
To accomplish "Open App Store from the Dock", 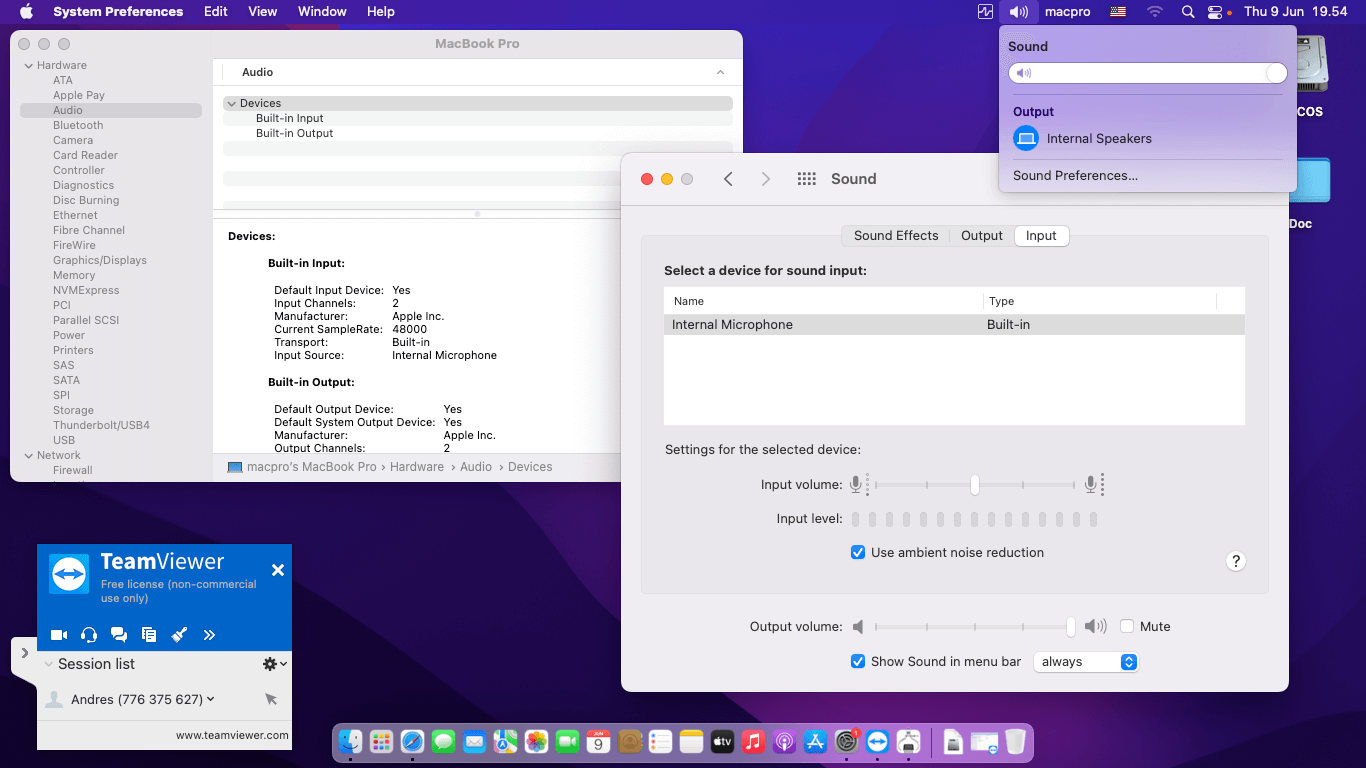I will coord(815,742).
